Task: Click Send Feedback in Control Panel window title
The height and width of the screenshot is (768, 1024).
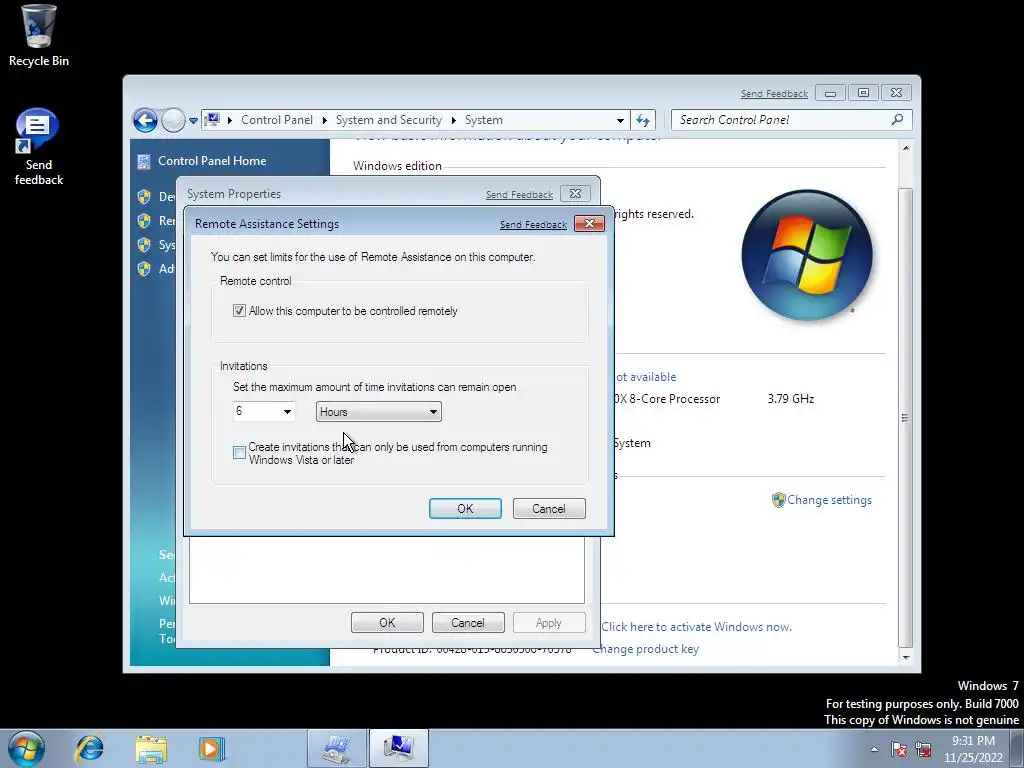Action: coord(774,94)
